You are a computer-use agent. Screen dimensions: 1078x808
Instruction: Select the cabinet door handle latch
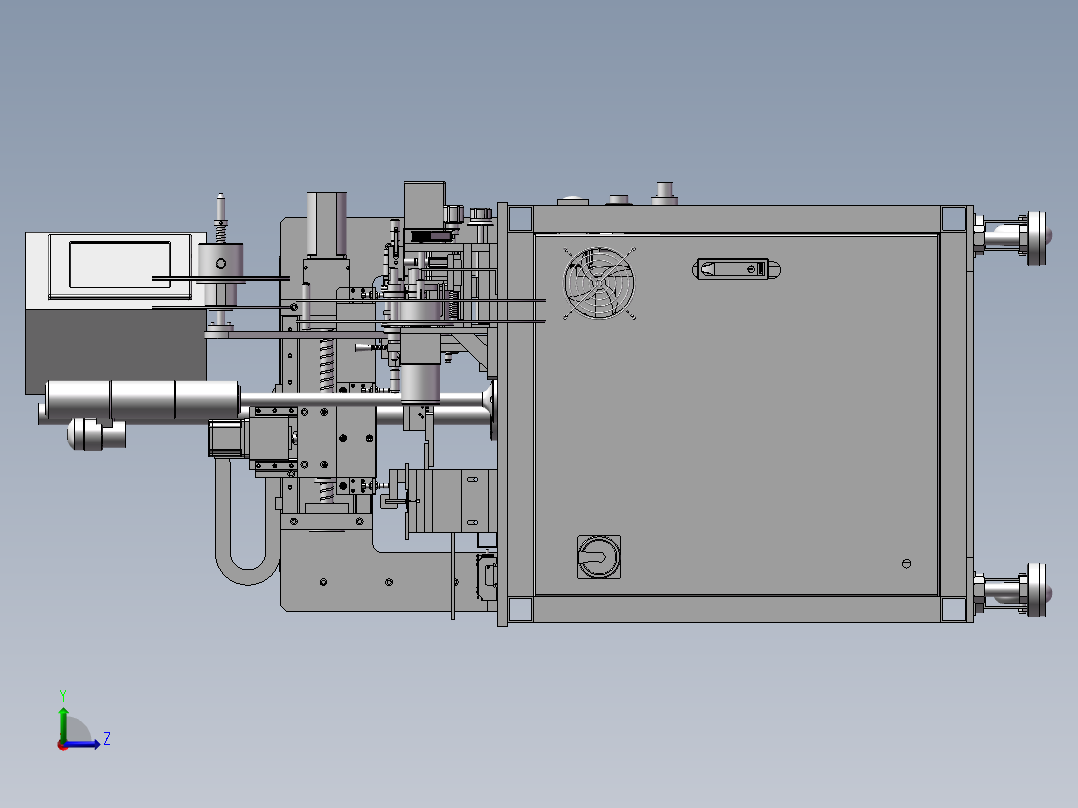click(736, 269)
